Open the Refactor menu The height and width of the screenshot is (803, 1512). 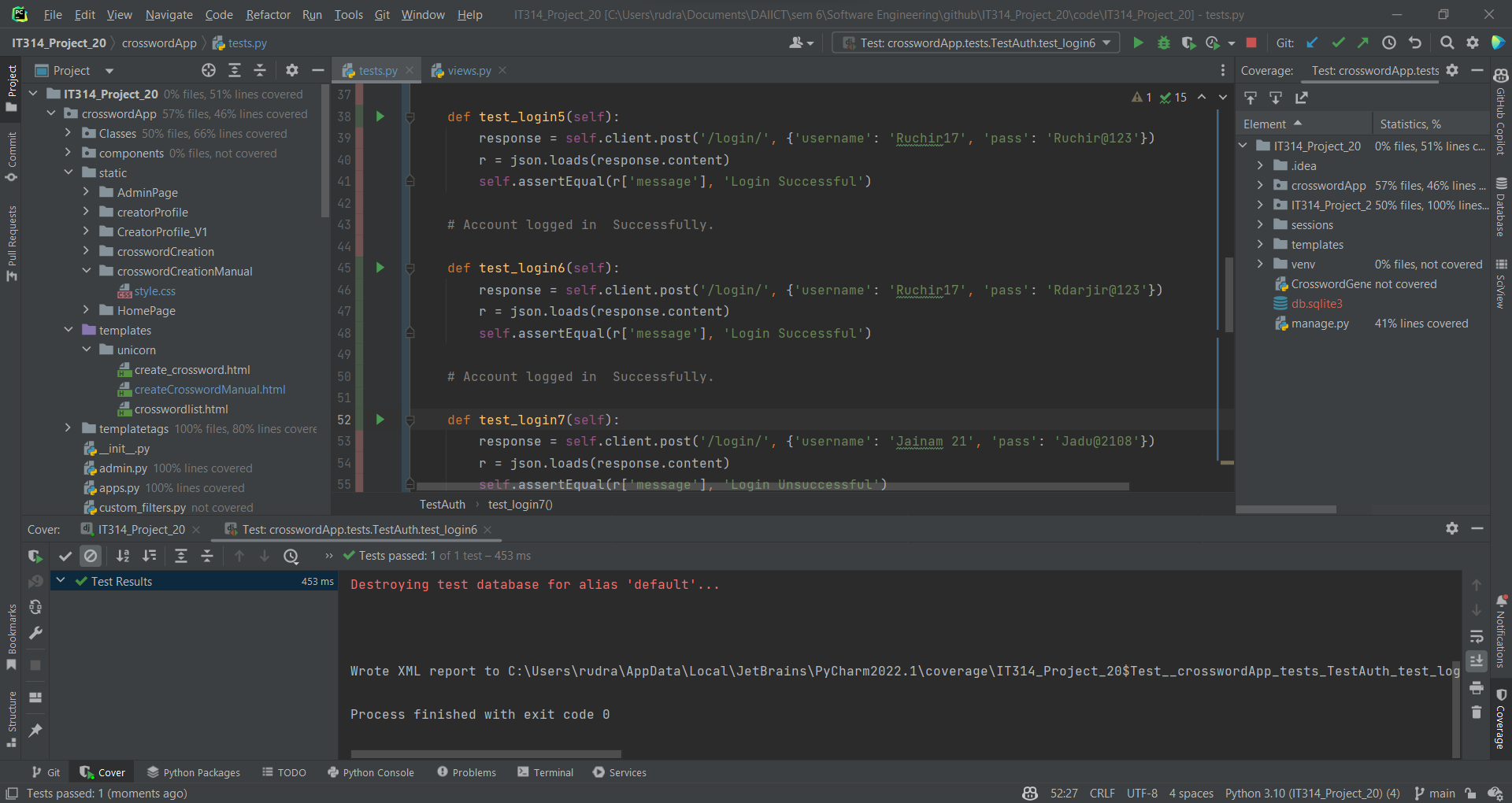(x=268, y=14)
